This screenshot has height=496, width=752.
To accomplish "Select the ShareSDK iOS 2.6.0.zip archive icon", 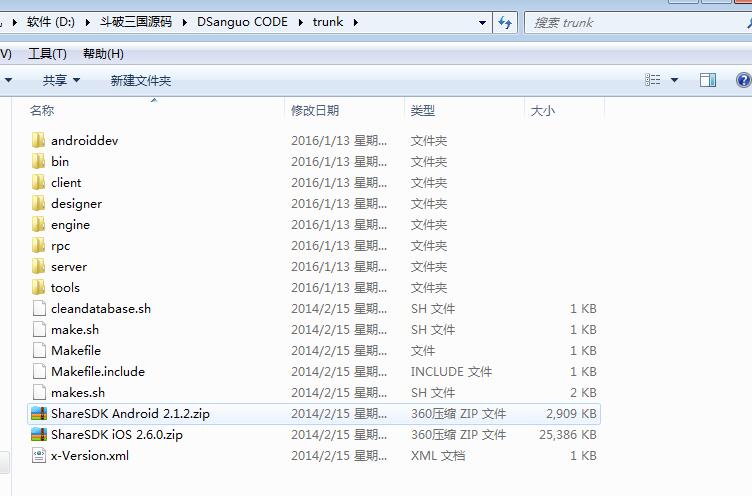I will [x=38, y=435].
